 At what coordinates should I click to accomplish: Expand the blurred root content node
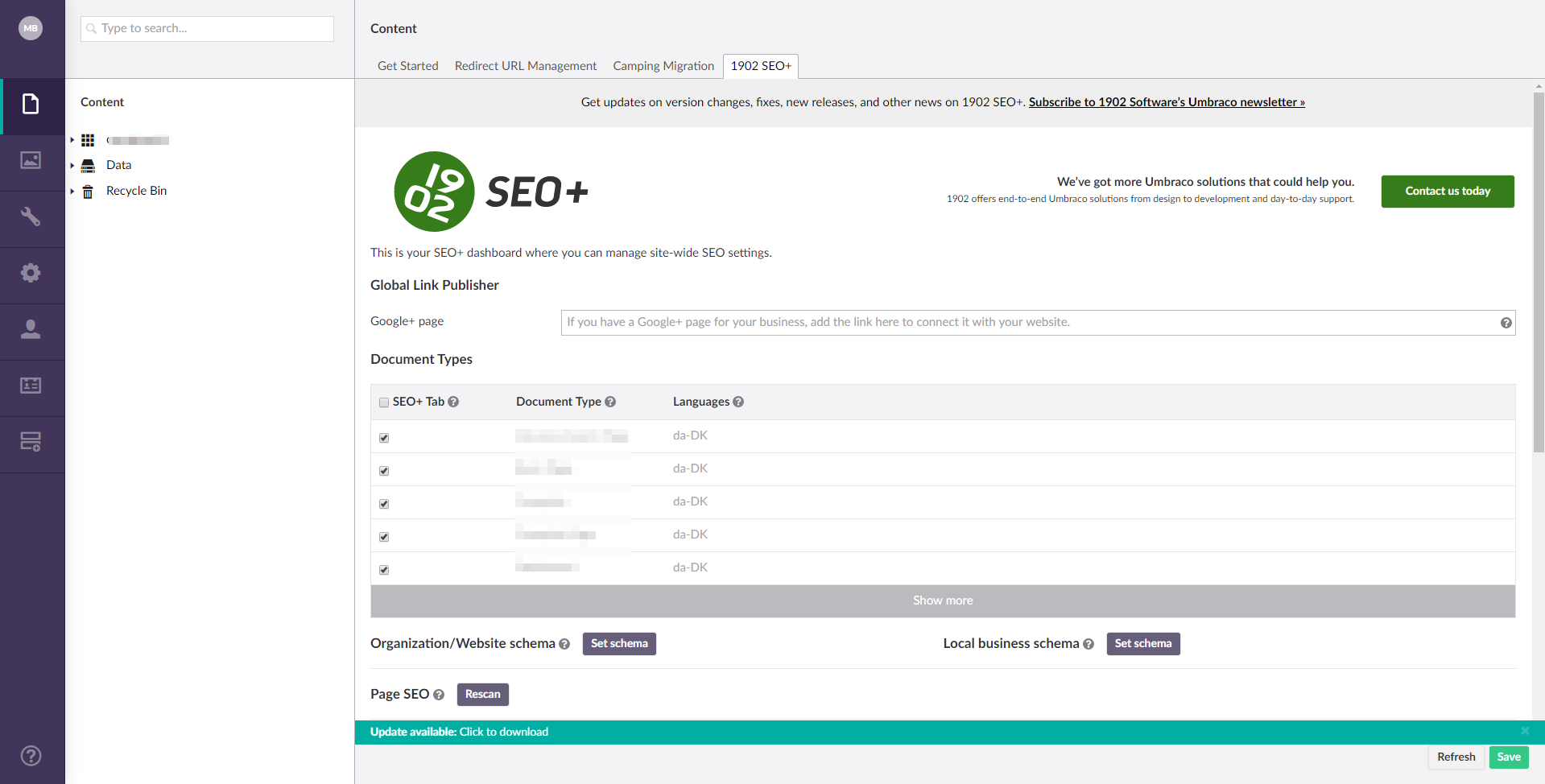tap(72, 140)
